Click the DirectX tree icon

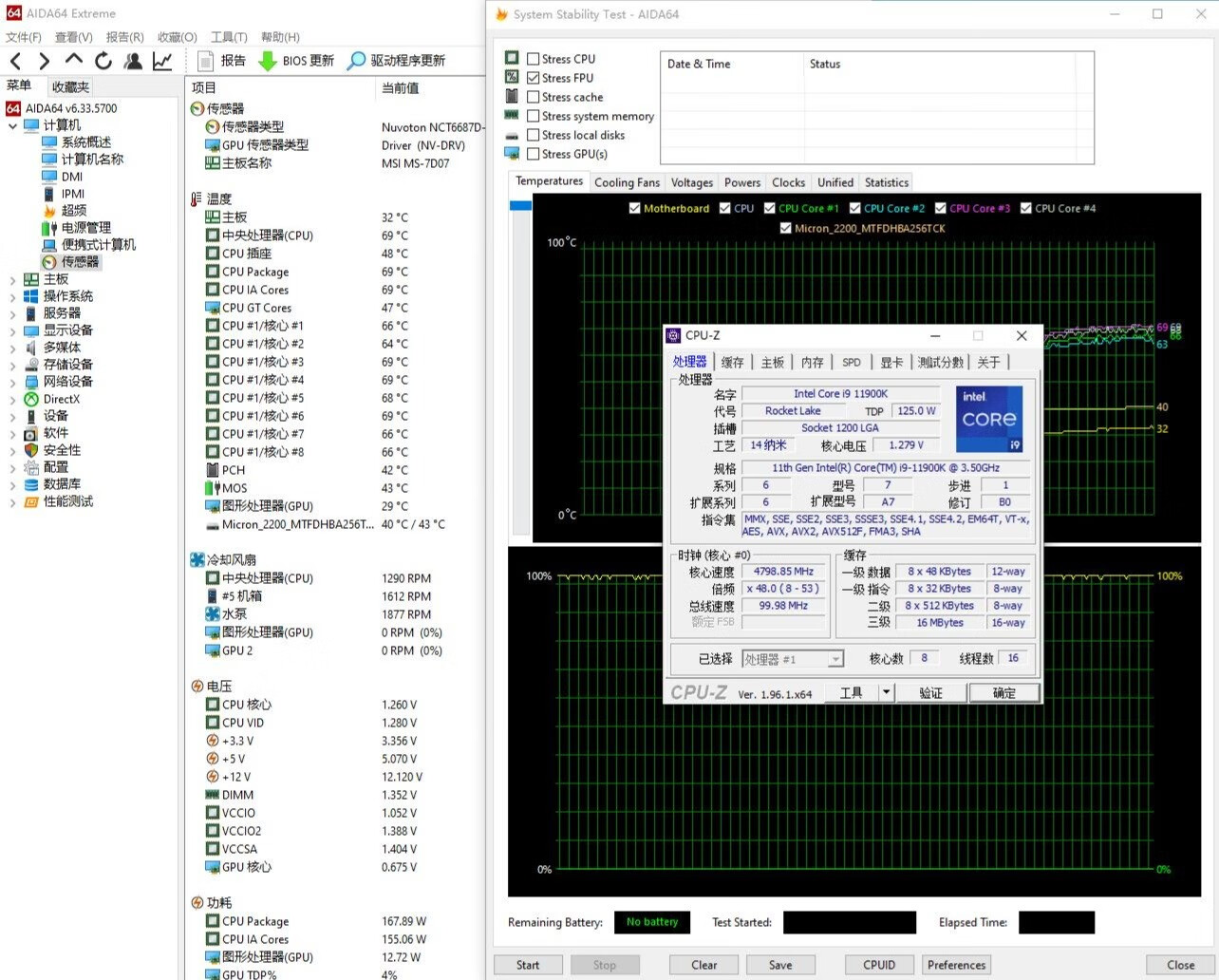[31, 399]
